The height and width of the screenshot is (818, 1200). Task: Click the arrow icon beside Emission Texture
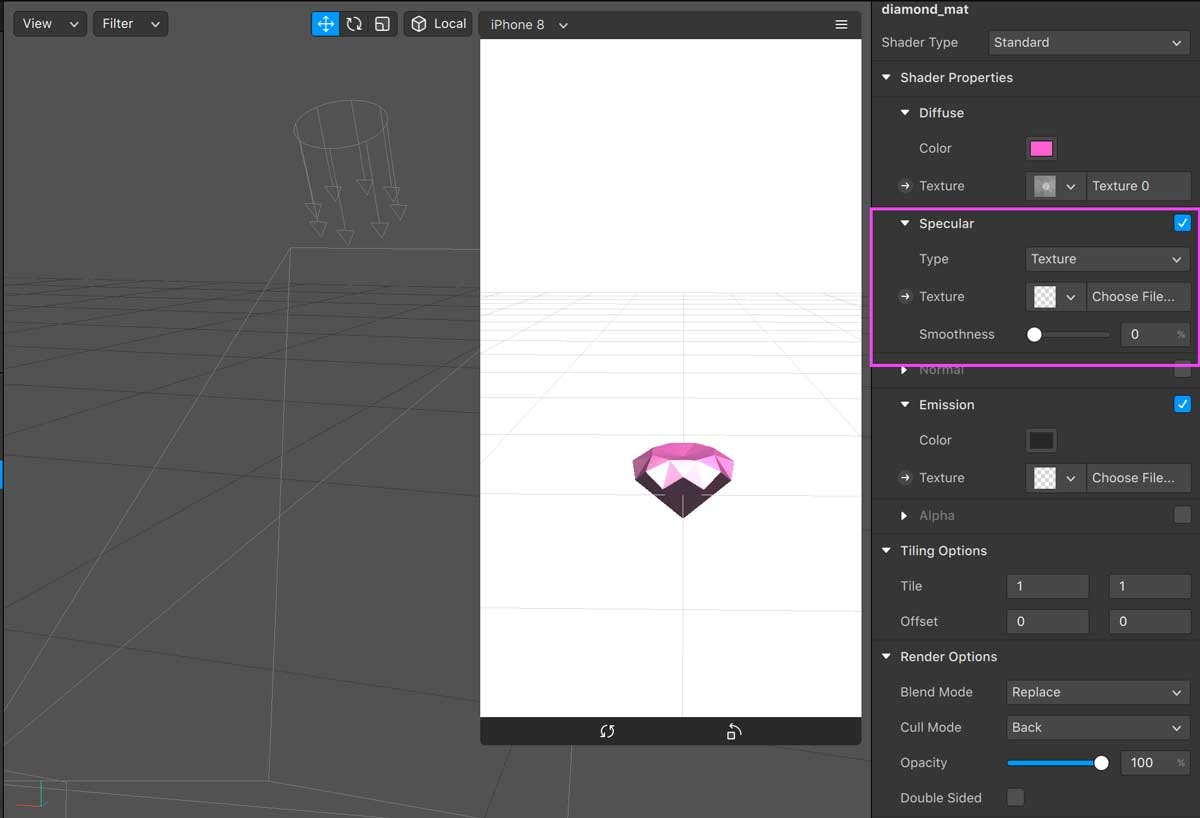(x=905, y=478)
